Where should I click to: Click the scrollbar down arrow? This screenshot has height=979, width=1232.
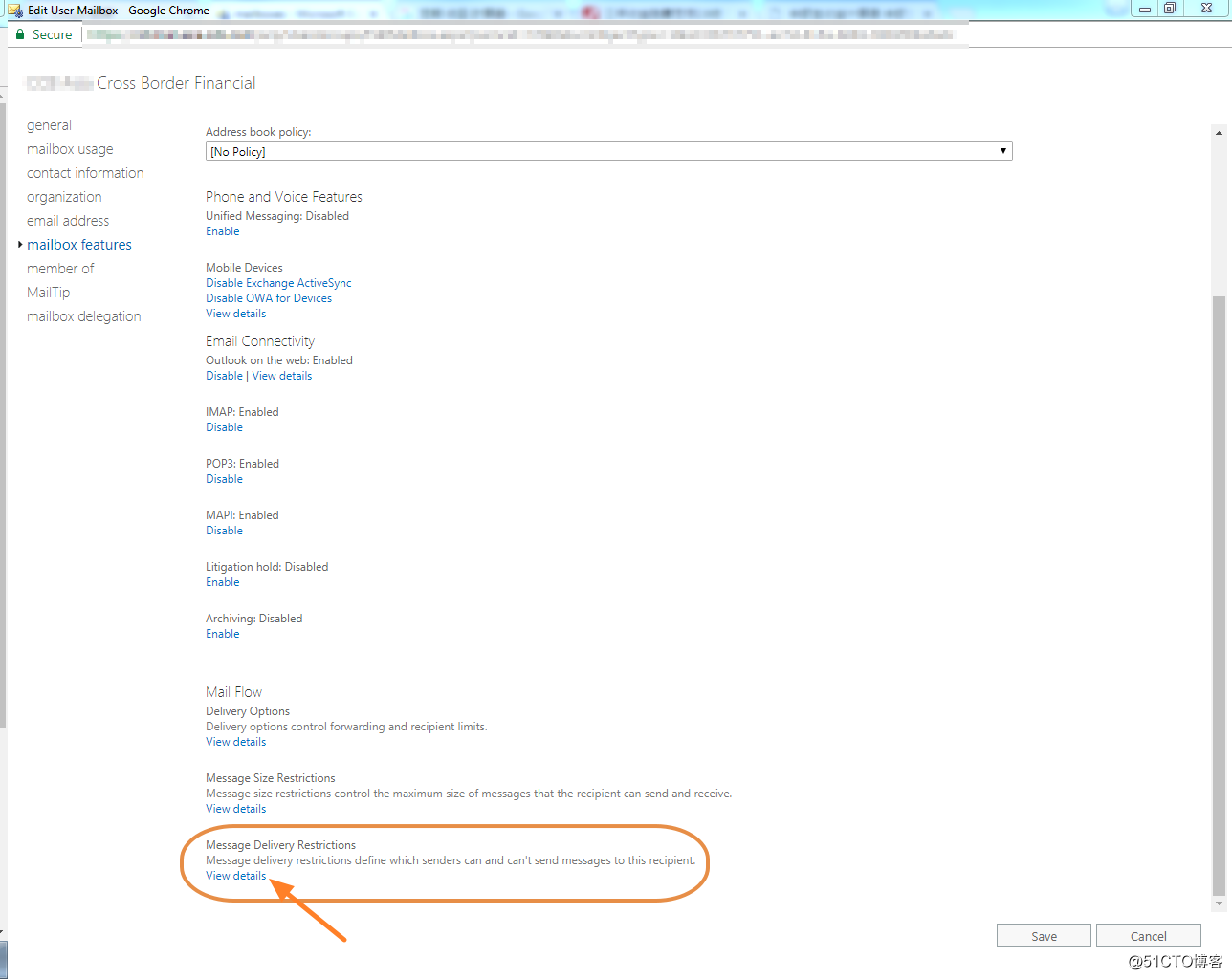[x=1219, y=903]
